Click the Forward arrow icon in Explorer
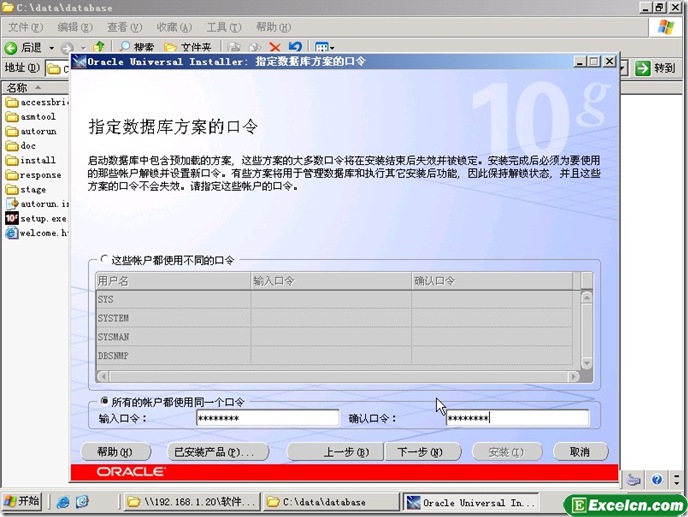 [67, 47]
